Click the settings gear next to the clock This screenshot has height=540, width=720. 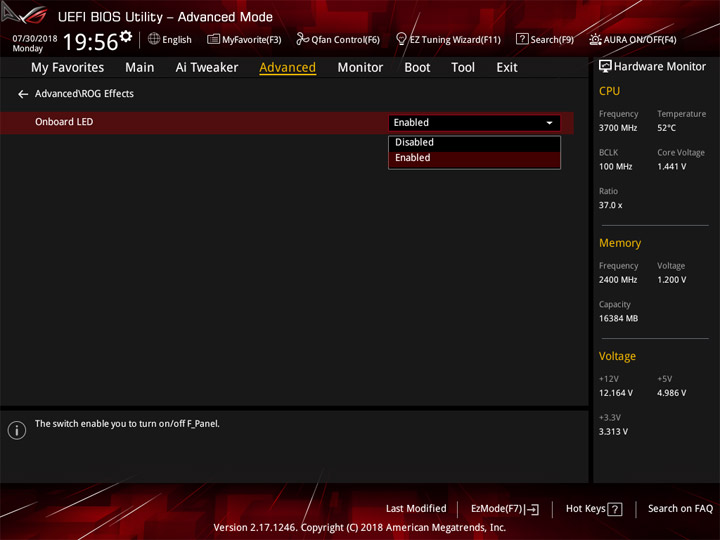click(x=126, y=36)
